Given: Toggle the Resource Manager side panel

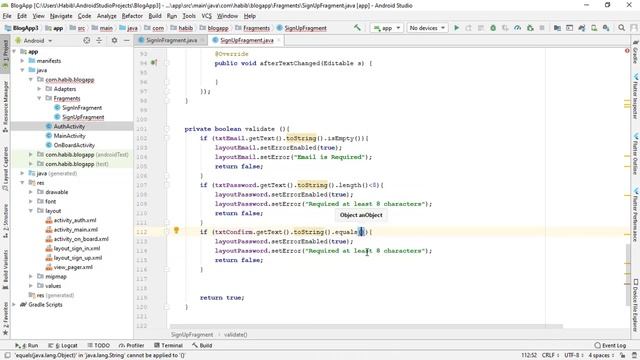Looking at the screenshot, I should [x=5, y=107].
